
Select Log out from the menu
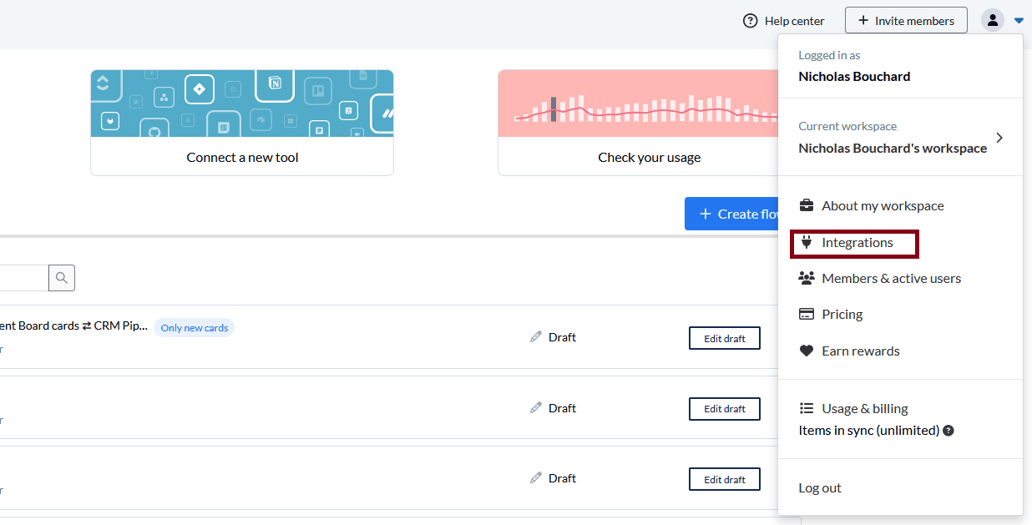coord(820,488)
